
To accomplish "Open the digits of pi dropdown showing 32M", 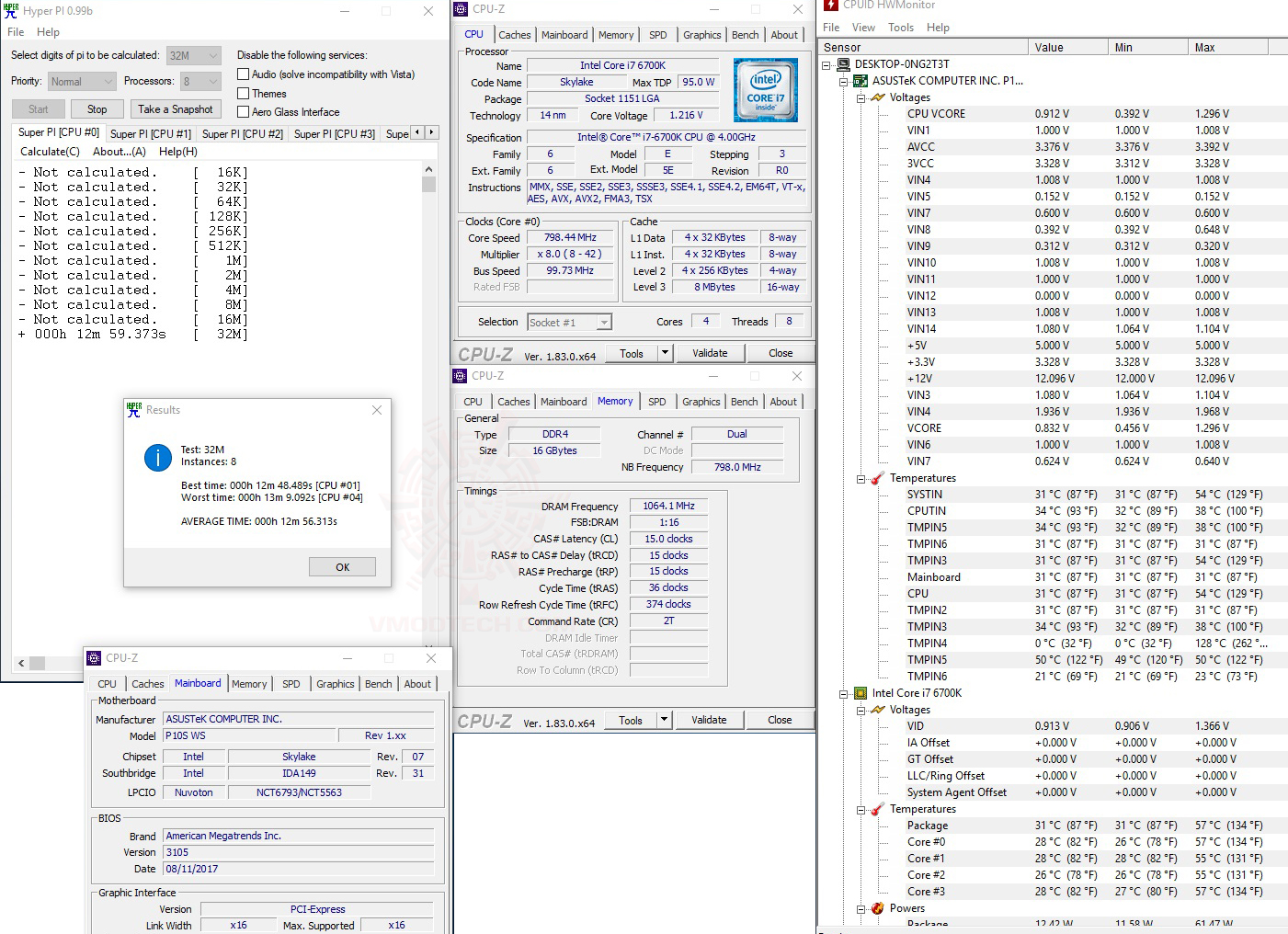I will (193, 55).
